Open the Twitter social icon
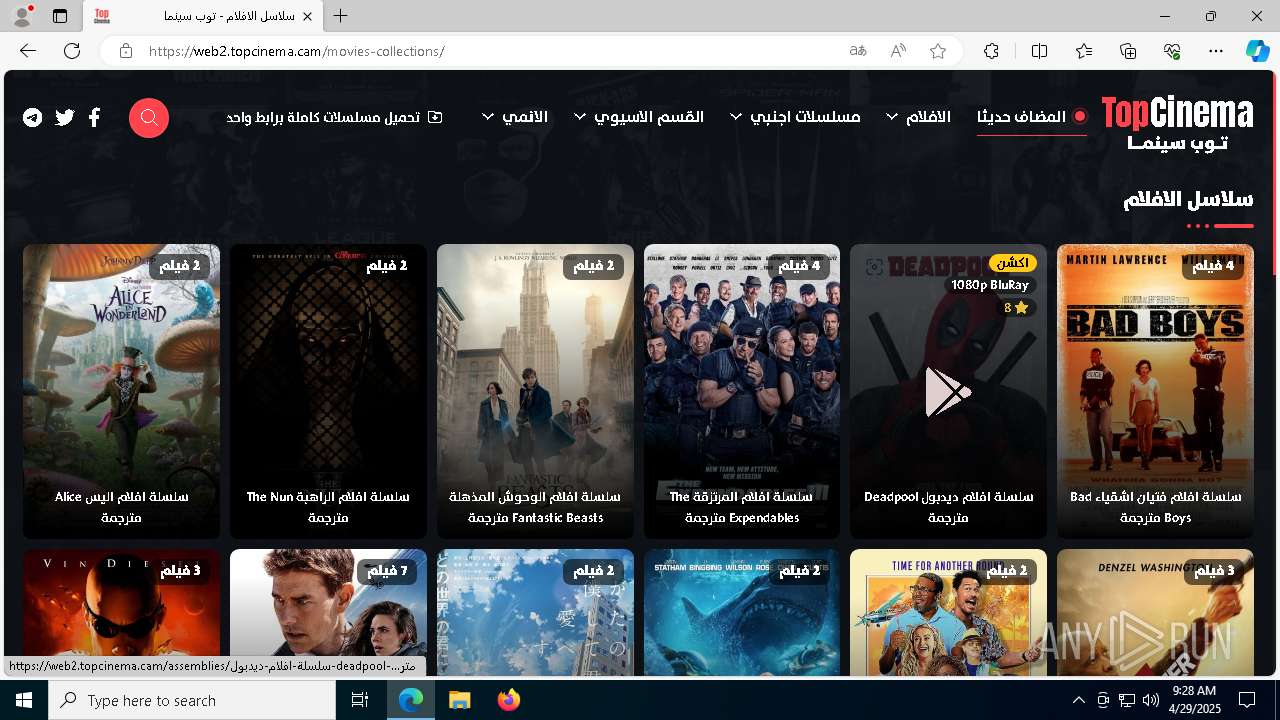Screen dimensions: 1280x720 pyautogui.click(x=65, y=118)
